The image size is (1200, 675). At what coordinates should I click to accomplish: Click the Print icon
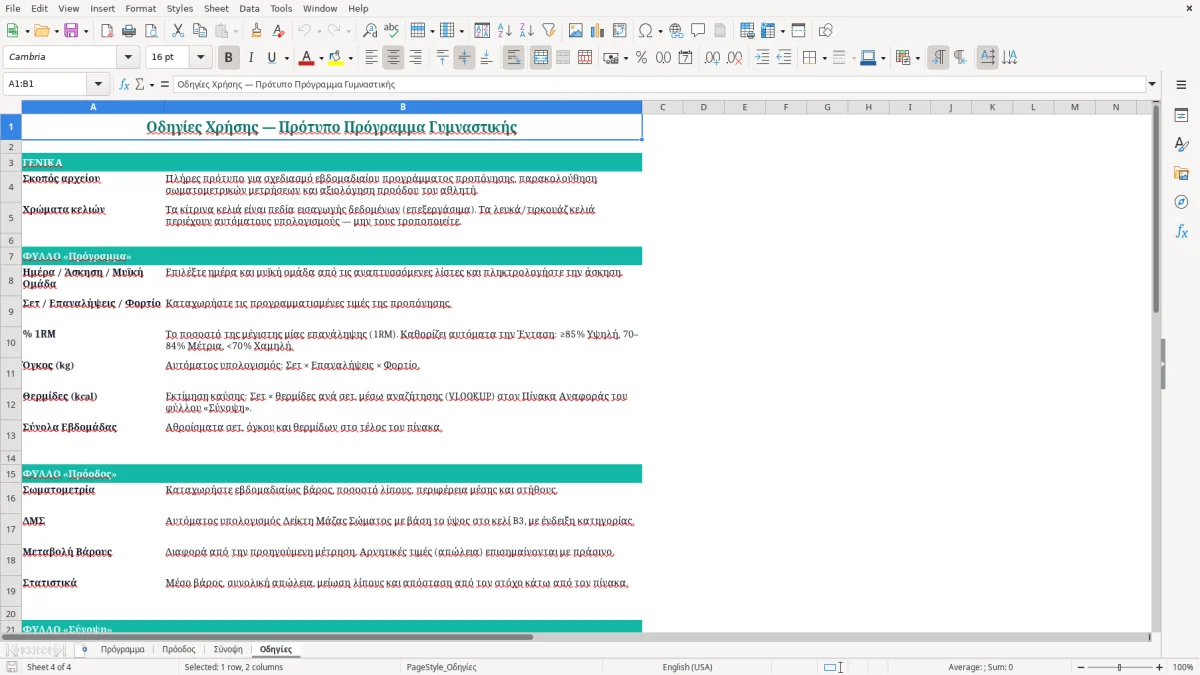click(x=129, y=31)
